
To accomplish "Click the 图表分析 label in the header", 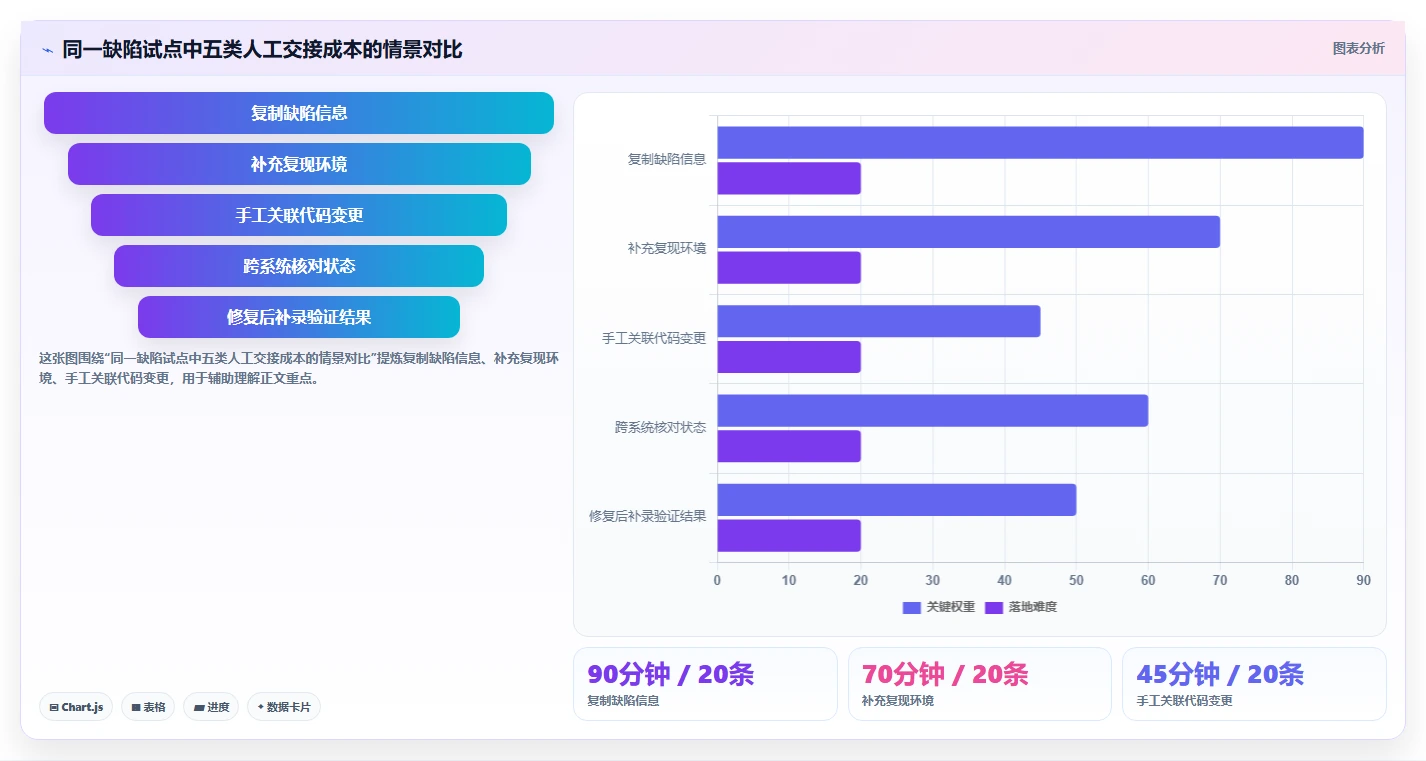I will pyautogui.click(x=1358, y=48).
